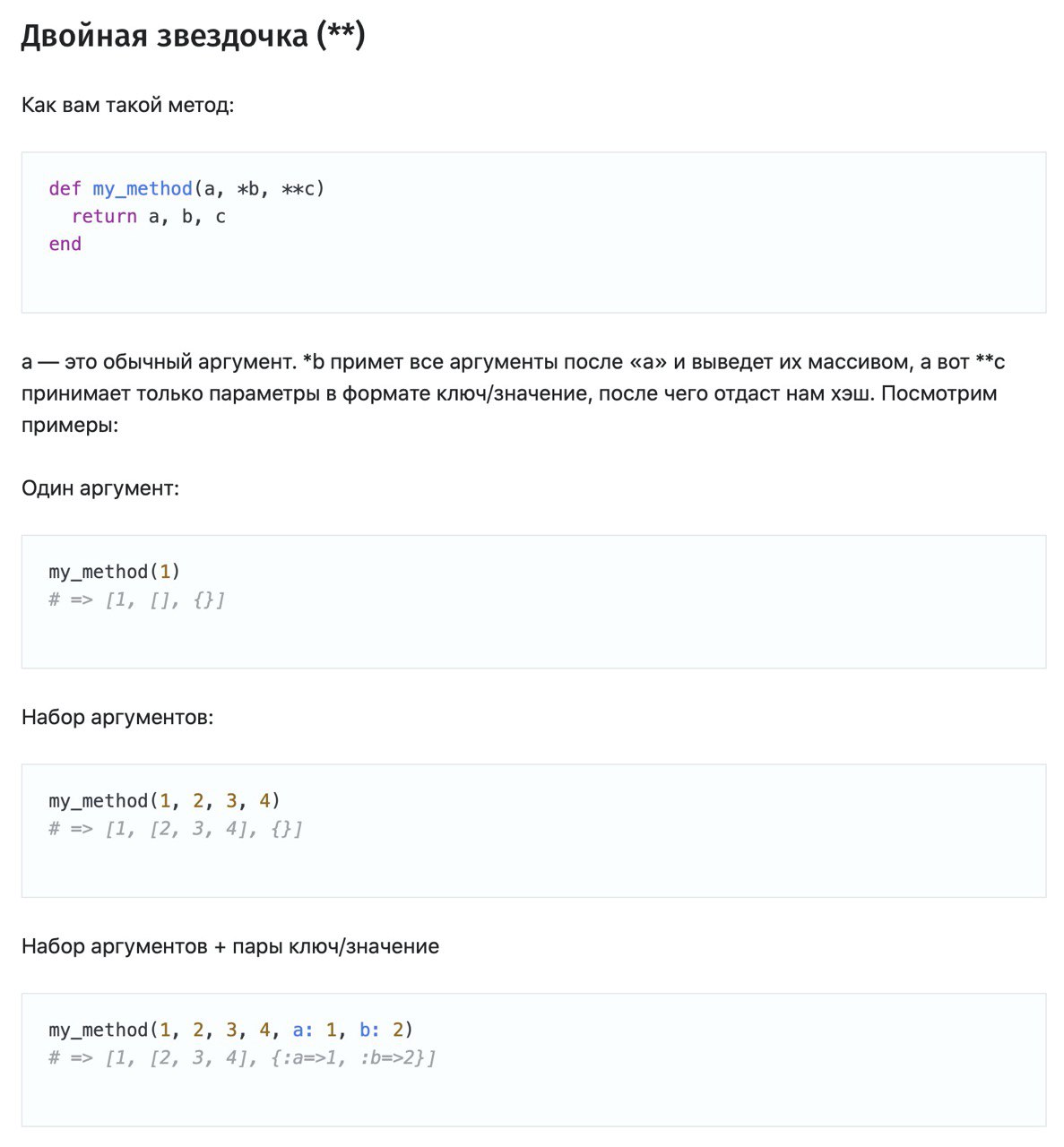Click "def" keyword in first code block
This screenshot has width=1064, height=1147.
coord(65,189)
